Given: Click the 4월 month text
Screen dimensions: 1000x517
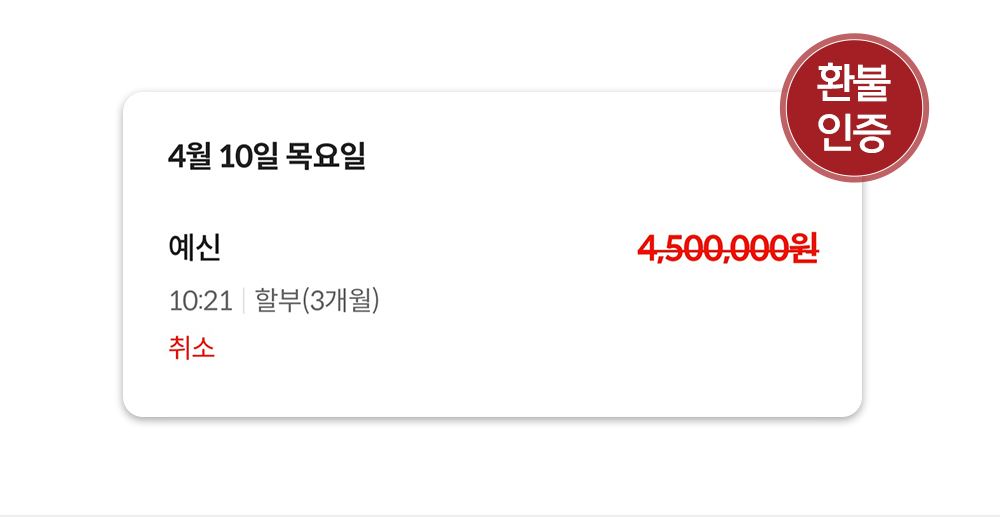Looking at the screenshot, I should pyautogui.click(x=190, y=157).
